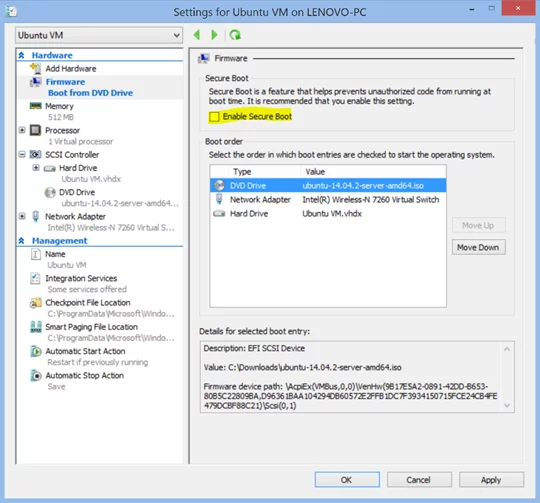Select Automatic Start Action settings
Screen dimensions: 540x503
tap(85, 351)
